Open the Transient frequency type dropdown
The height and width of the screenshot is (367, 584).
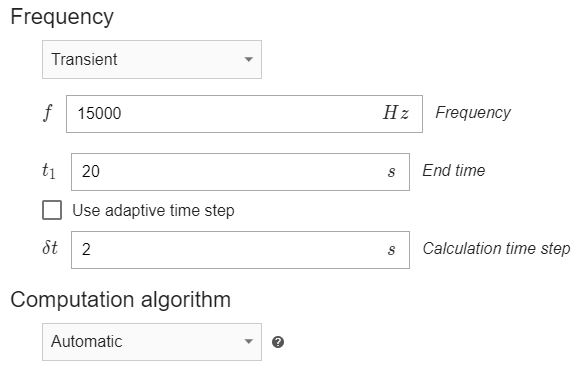click(152, 60)
